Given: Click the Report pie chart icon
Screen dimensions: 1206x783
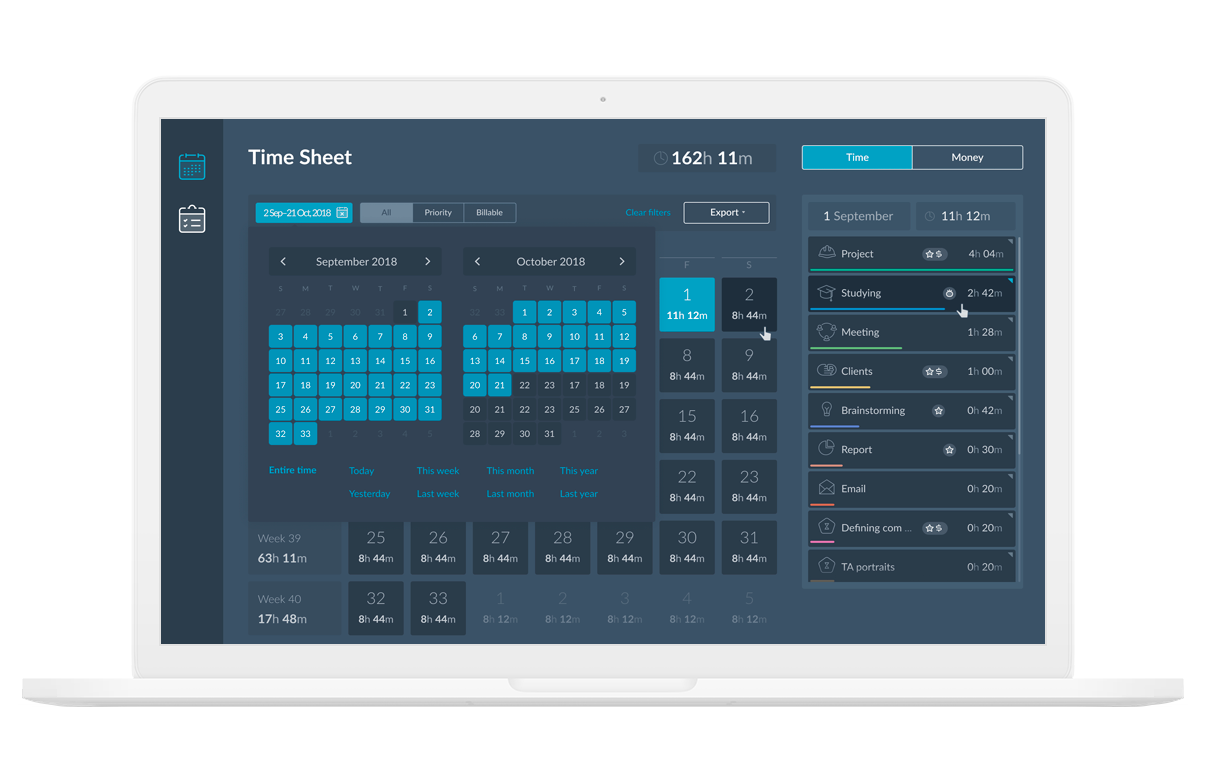Looking at the screenshot, I should click(x=826, y=449).
